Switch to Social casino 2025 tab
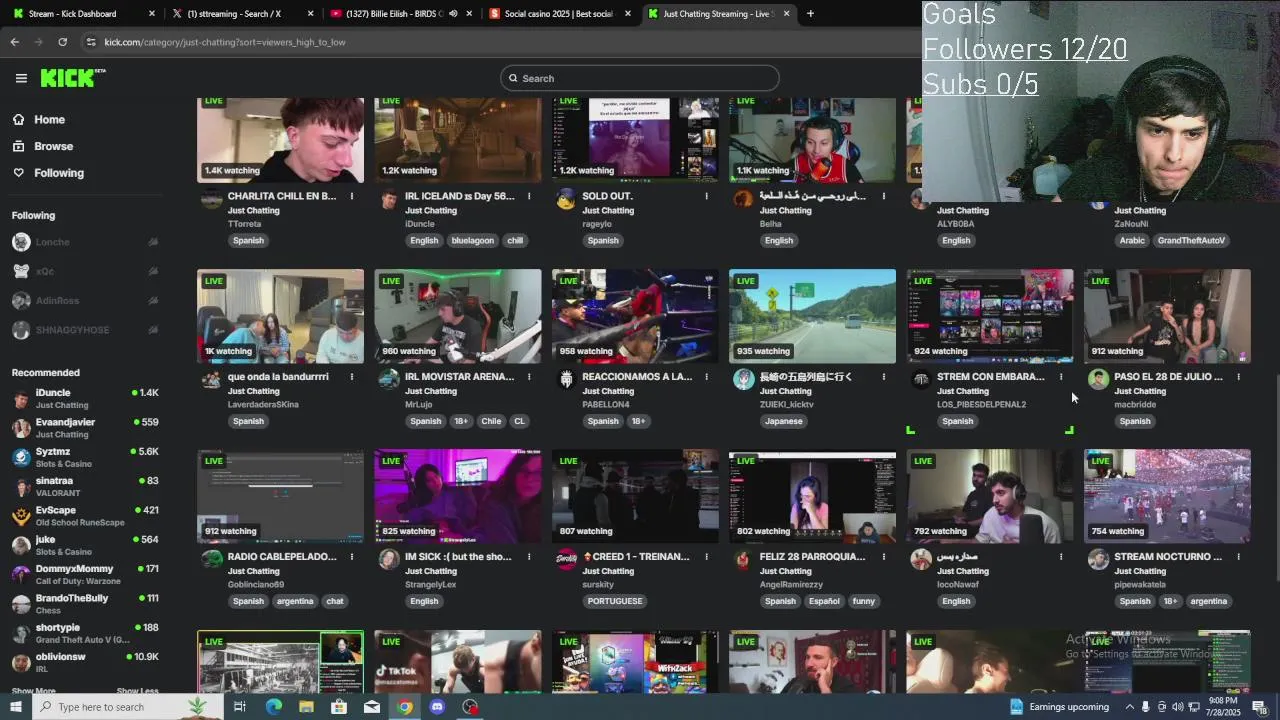1280x720 pixels. coord(558,14)
